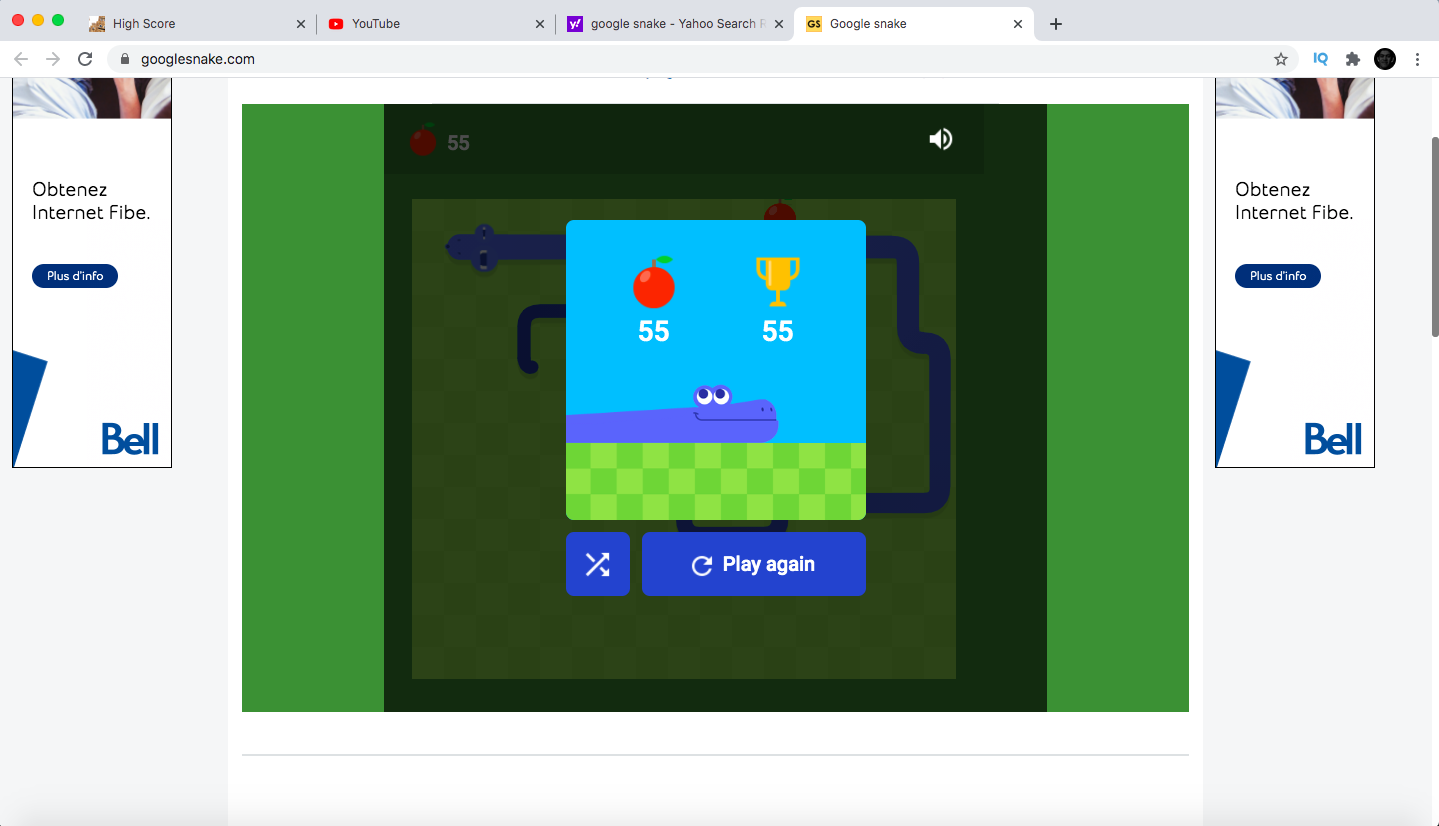This screenshot has height=826, width=1439.
Task: Open the google snake Yahoo Search tab
Action: click(675, 24)
